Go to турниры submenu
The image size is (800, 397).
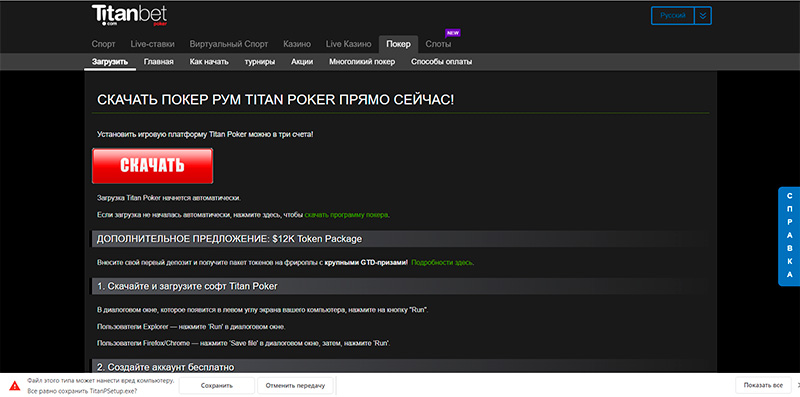click(260, 62)
